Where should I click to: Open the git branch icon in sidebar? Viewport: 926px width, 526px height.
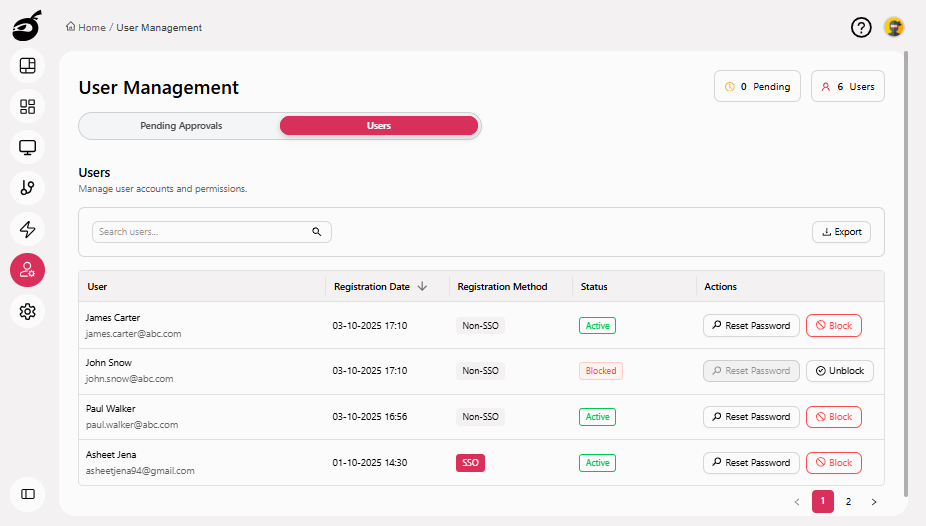27,188
